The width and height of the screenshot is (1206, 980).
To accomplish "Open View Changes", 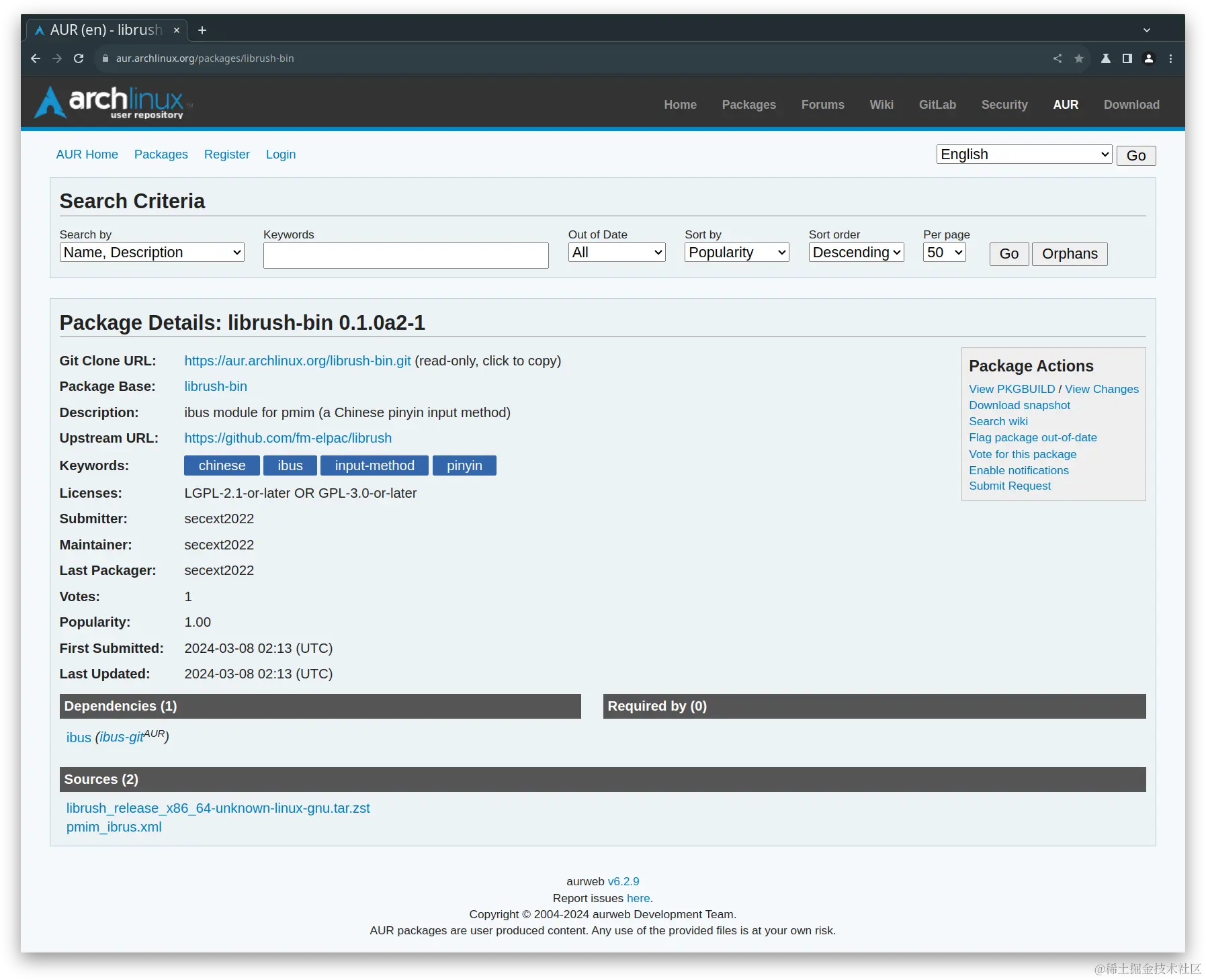I will pos(1102,389).
